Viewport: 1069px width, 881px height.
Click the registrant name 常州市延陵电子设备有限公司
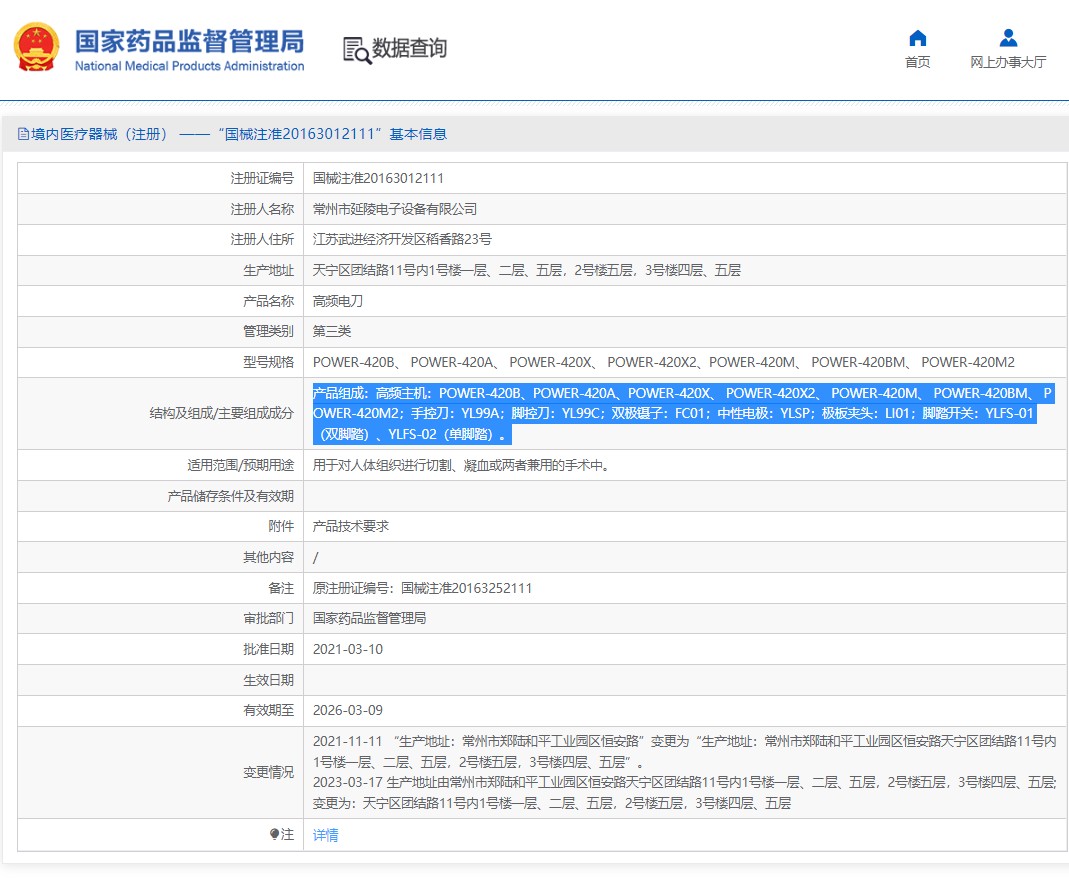coord(395,209)
